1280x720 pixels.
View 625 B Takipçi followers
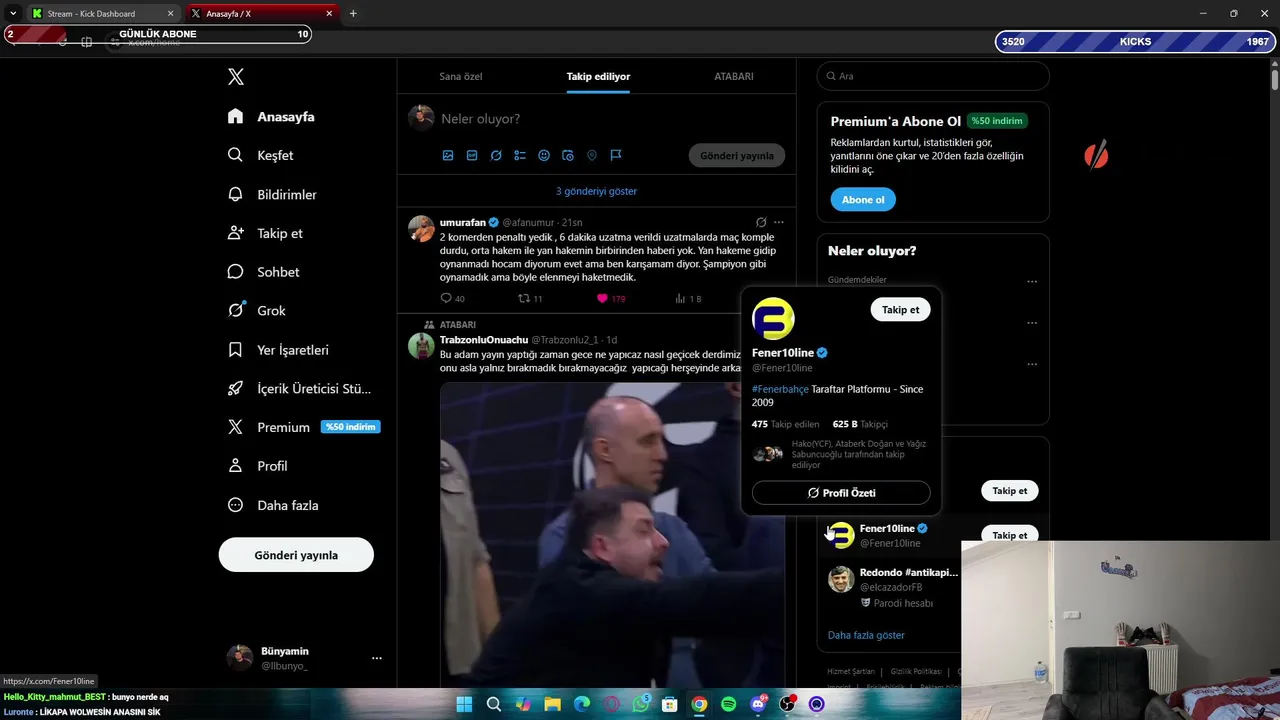click(x=860, y=424)
